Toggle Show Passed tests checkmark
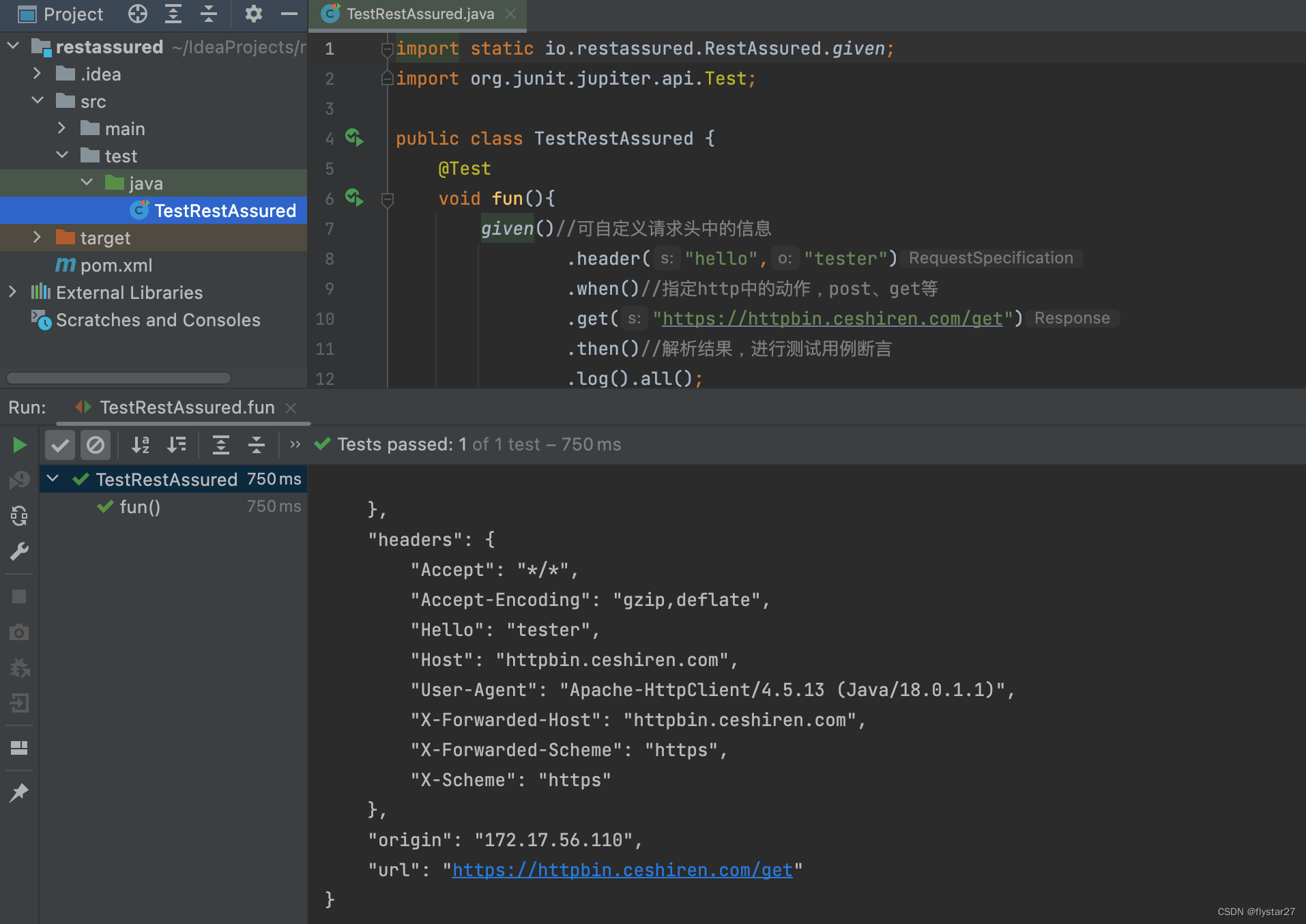Image resolution: width=1306 pixels, height=924 pixels. [60, 445]
